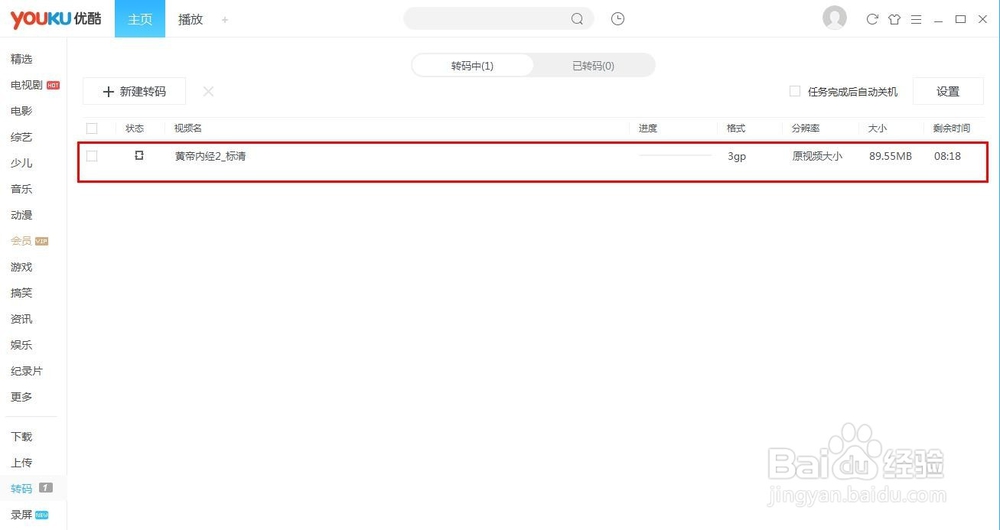The image size is (1000, 530).
Task: Click the 剩余时间 column header
Action: tap(952, 128)
